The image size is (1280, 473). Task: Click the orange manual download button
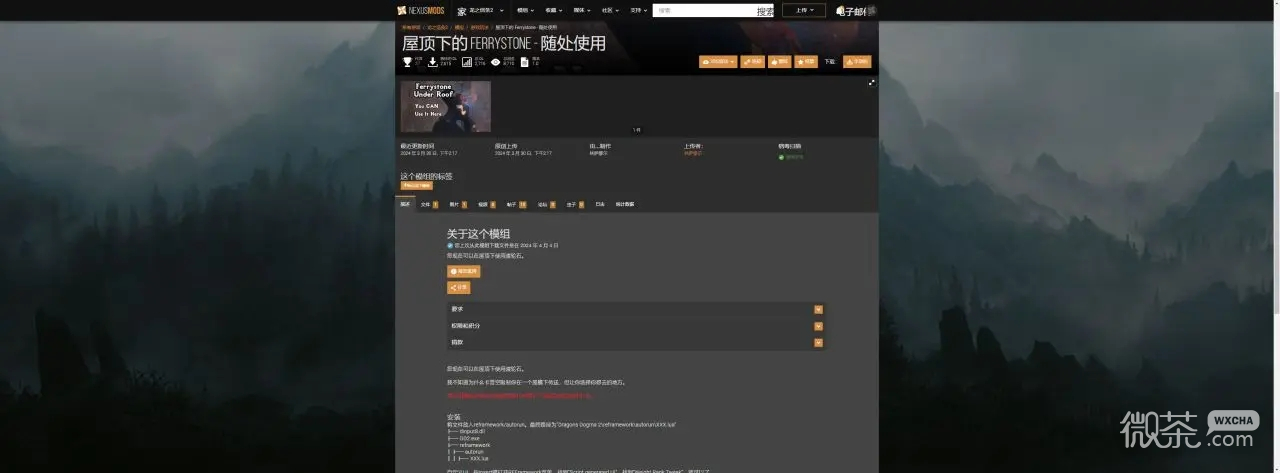857,61
